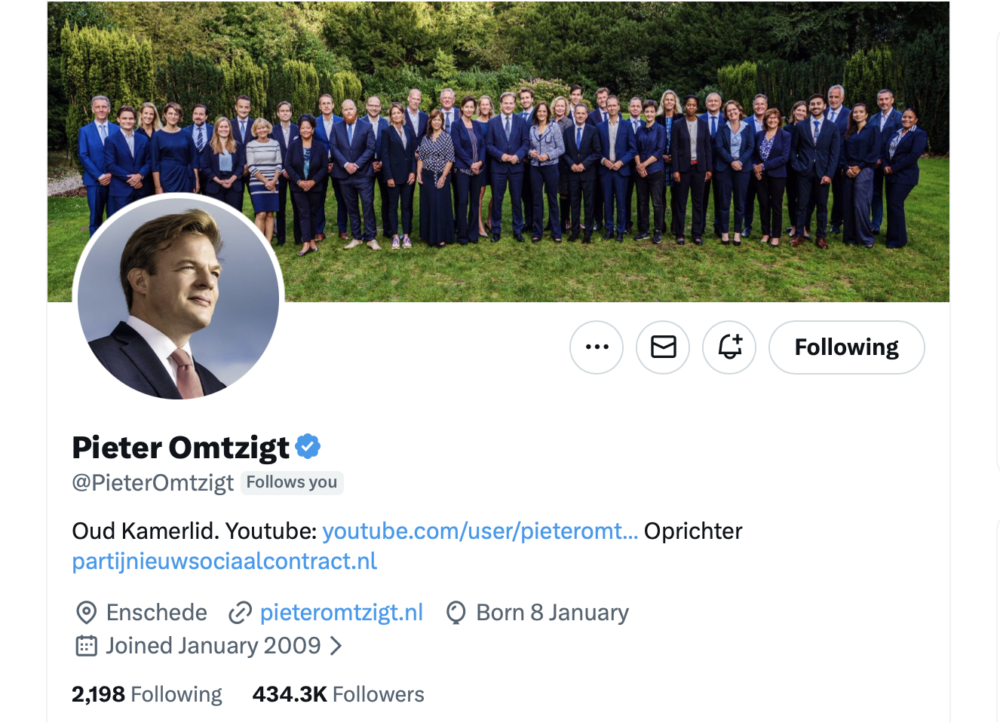Click the blue verified badge

308,447
